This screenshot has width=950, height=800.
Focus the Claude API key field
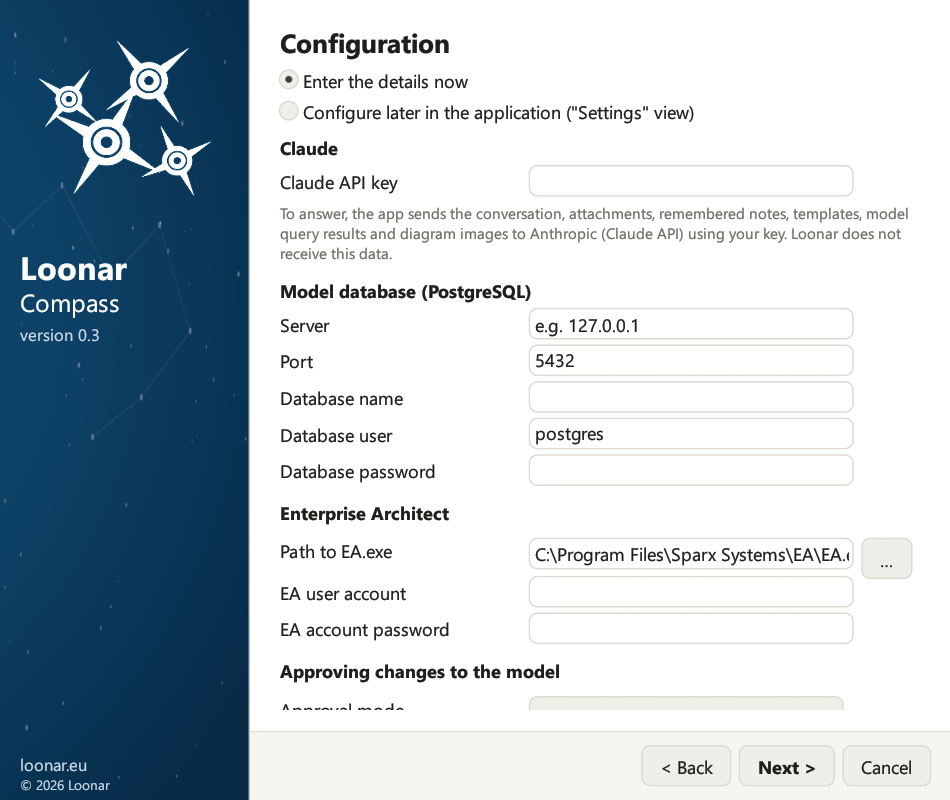691,181
